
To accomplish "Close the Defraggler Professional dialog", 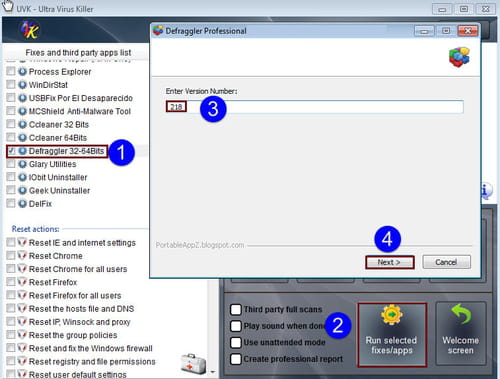I will tap(468, 31).
